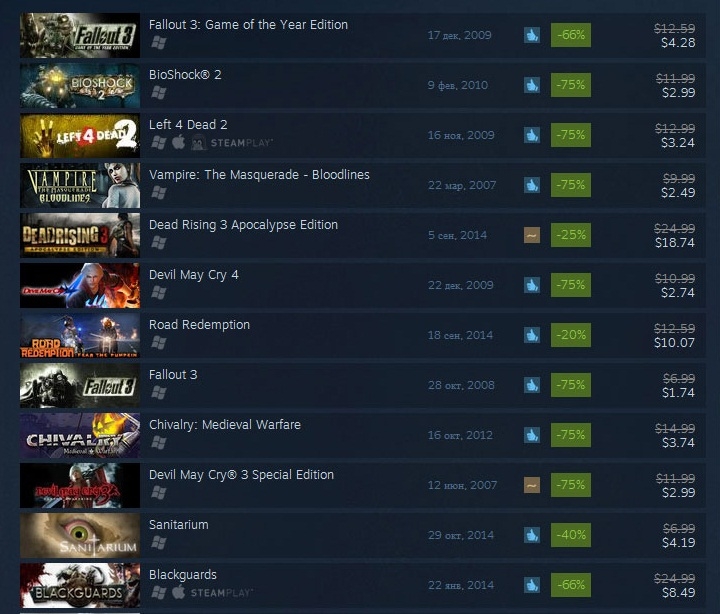Screen dimensions: 720x614
Task: Open the Devil May Cry 4 game thumbnail
Action: 80,285
